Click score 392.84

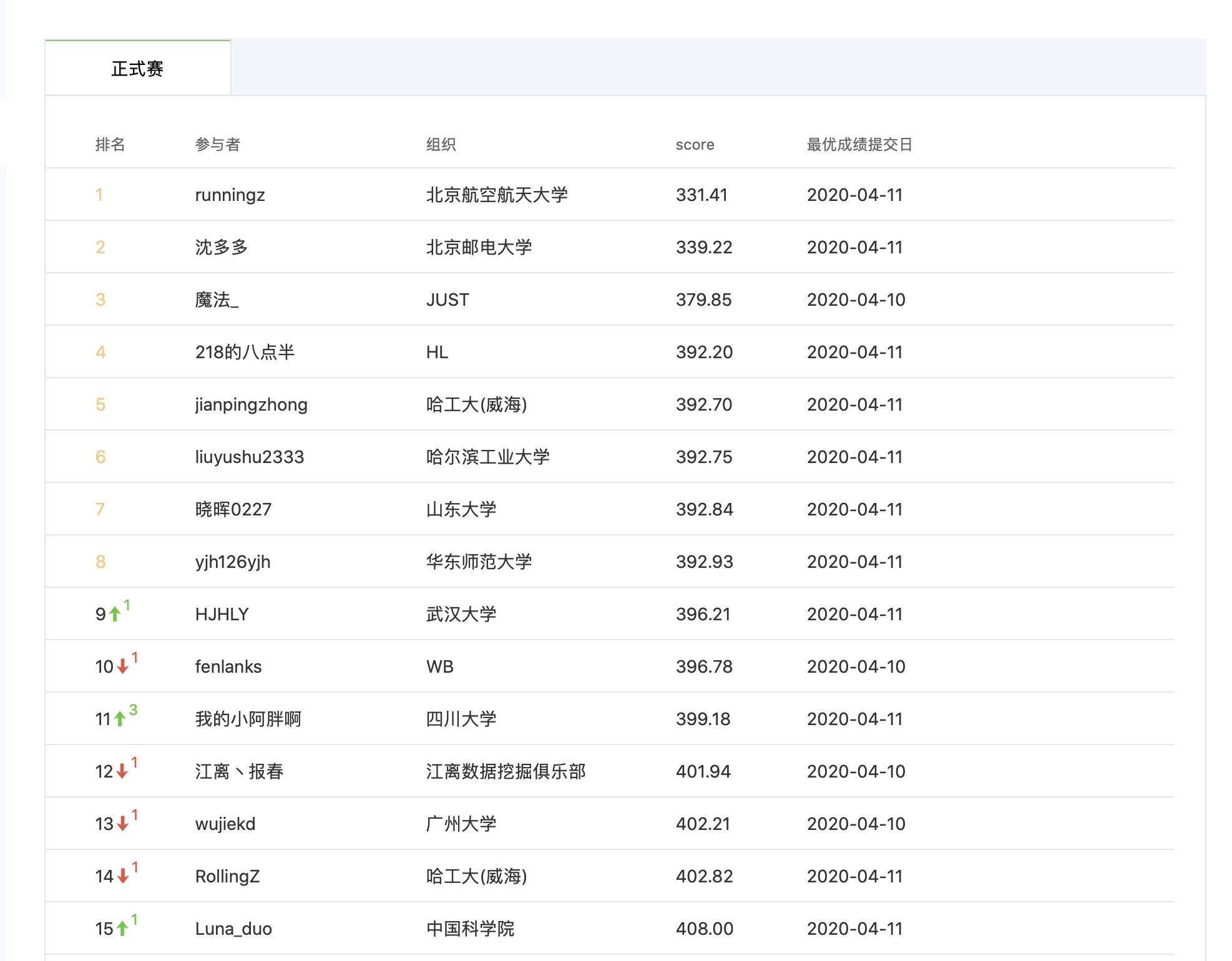(704, 509)
